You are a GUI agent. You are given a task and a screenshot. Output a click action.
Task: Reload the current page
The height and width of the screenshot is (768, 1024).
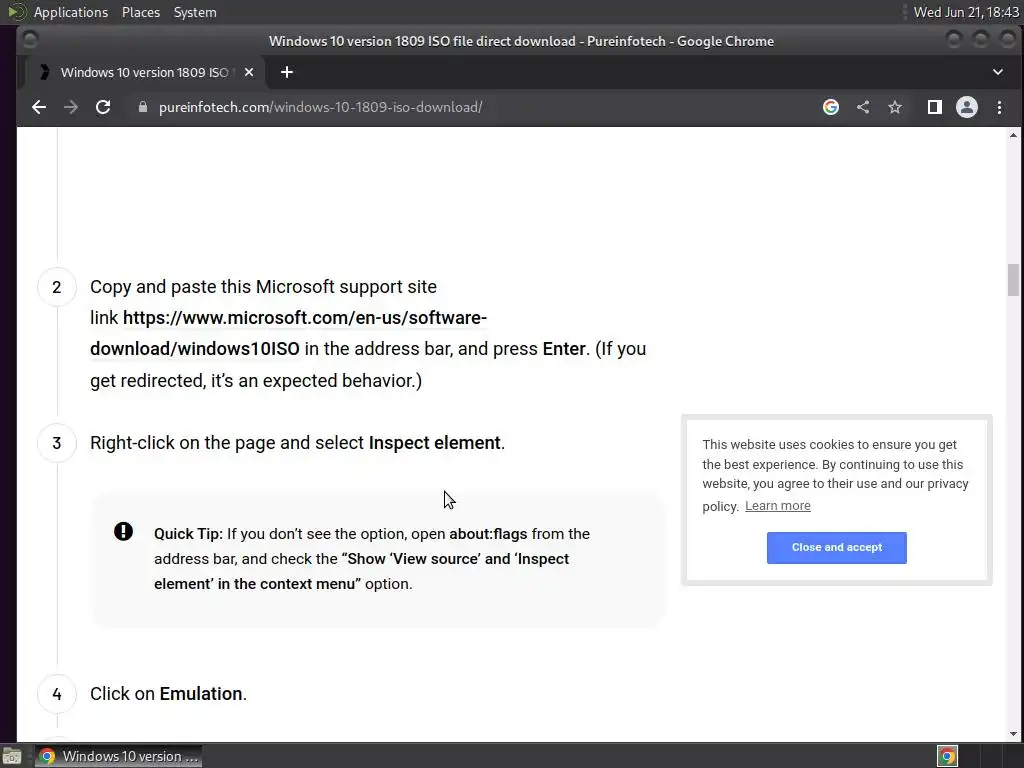pos(103,107)
